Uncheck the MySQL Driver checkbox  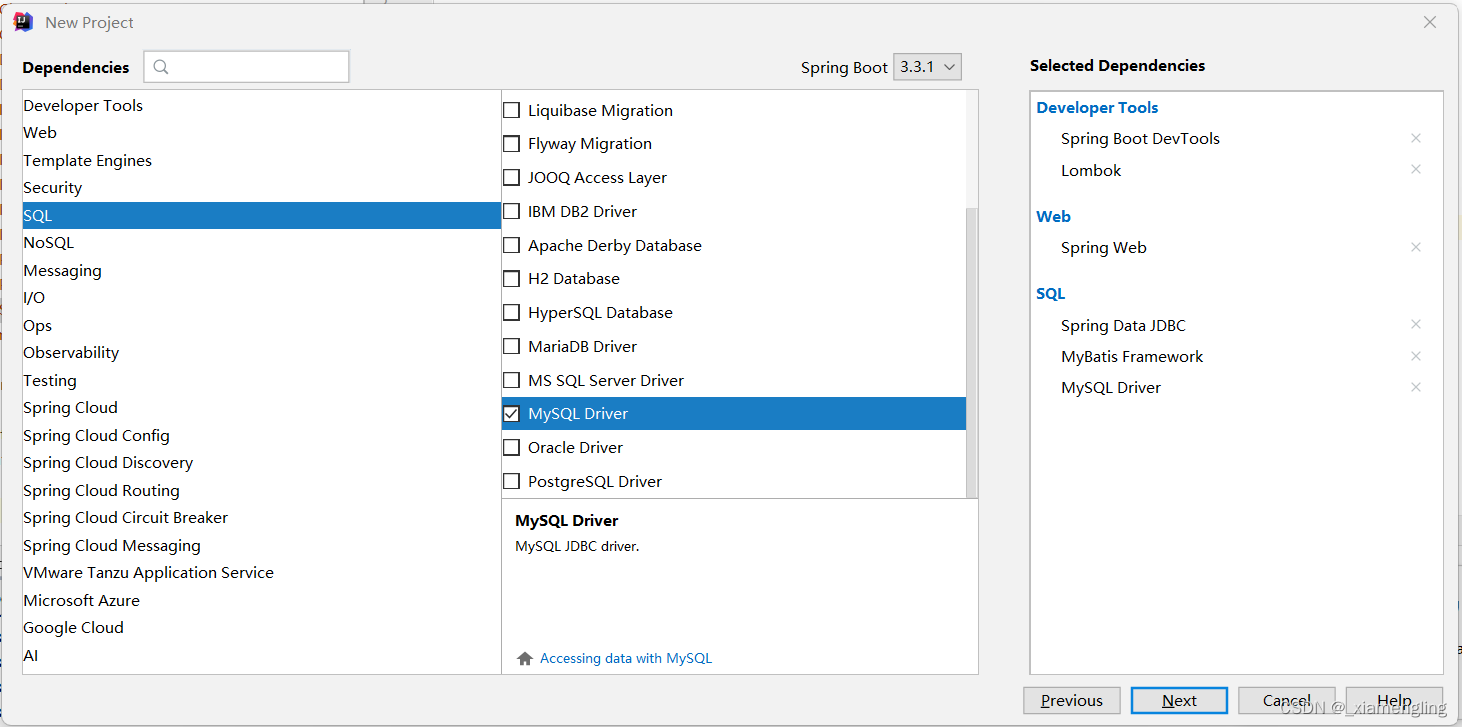tap(512, 414)
